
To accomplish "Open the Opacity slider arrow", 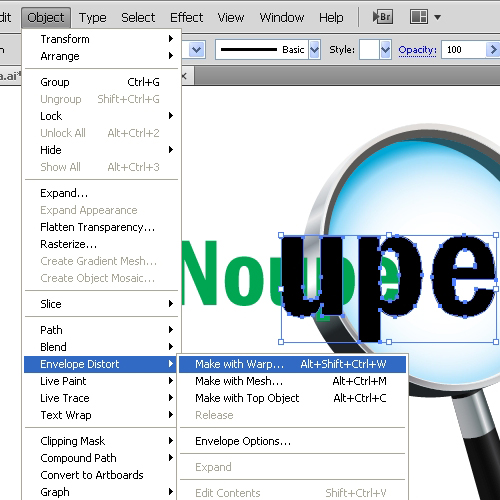I will point(493,50).
